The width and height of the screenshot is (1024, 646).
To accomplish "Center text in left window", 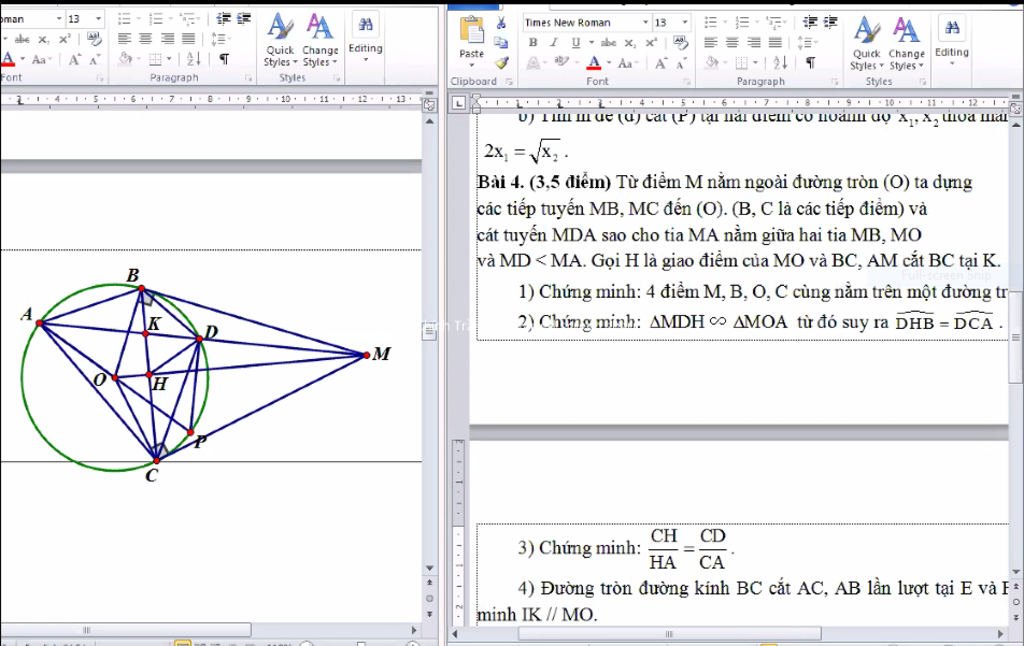I will coord(146,39).
